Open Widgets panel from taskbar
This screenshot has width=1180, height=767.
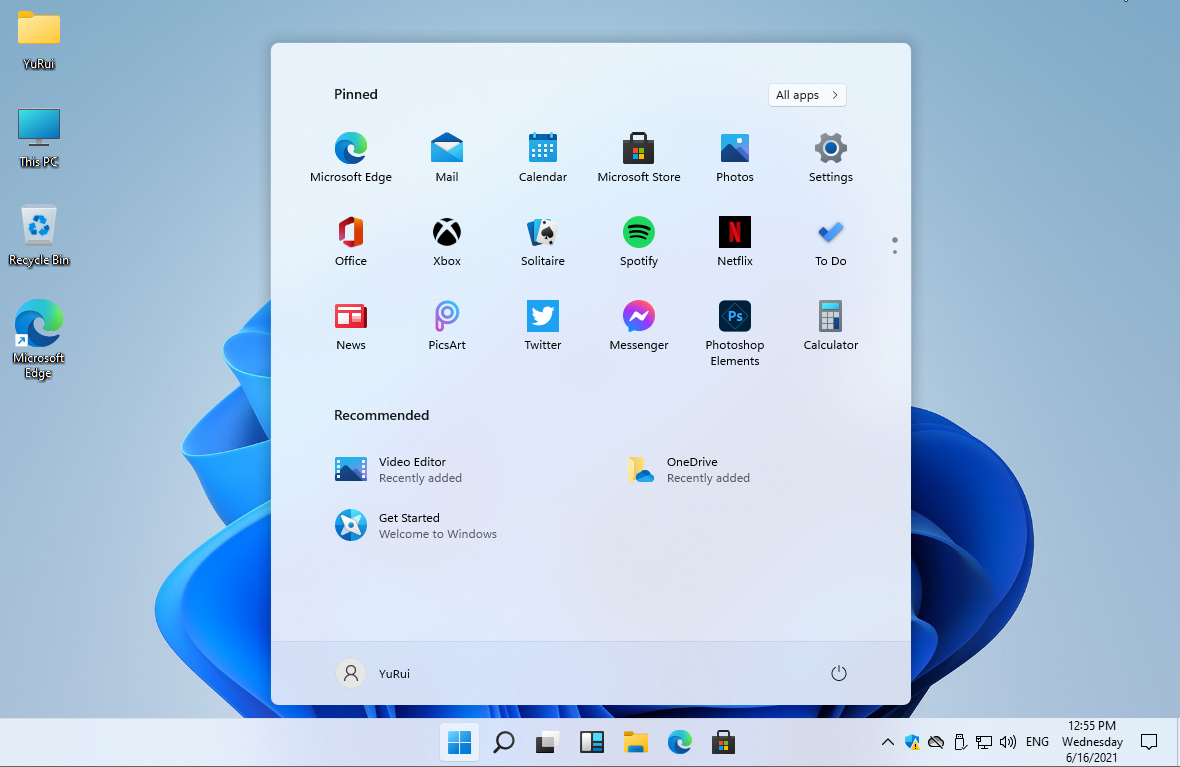tap(592, 742)
